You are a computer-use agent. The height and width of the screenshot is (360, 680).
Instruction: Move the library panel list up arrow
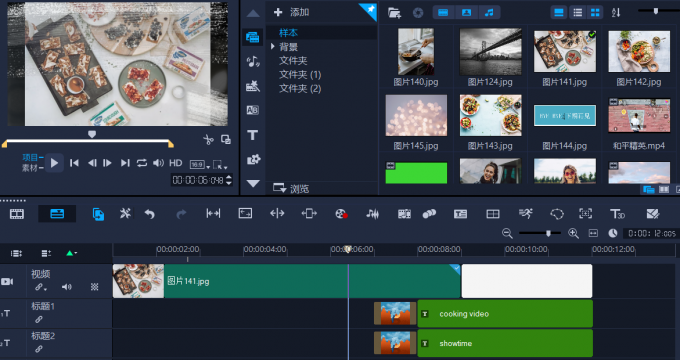click(253, 13)
